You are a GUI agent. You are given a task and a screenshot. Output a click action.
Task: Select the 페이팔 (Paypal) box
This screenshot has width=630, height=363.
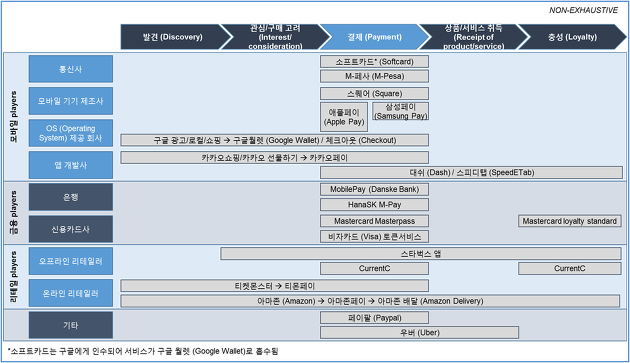pyautogui.click(x=374, y=318)
